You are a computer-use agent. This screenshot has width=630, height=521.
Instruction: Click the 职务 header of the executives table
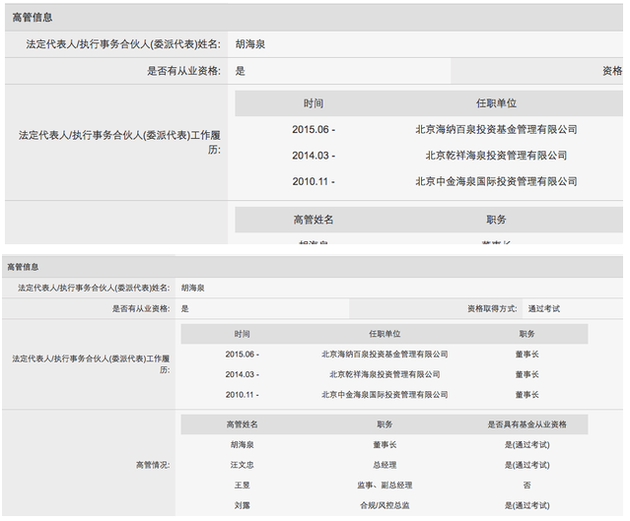point(385,425)
